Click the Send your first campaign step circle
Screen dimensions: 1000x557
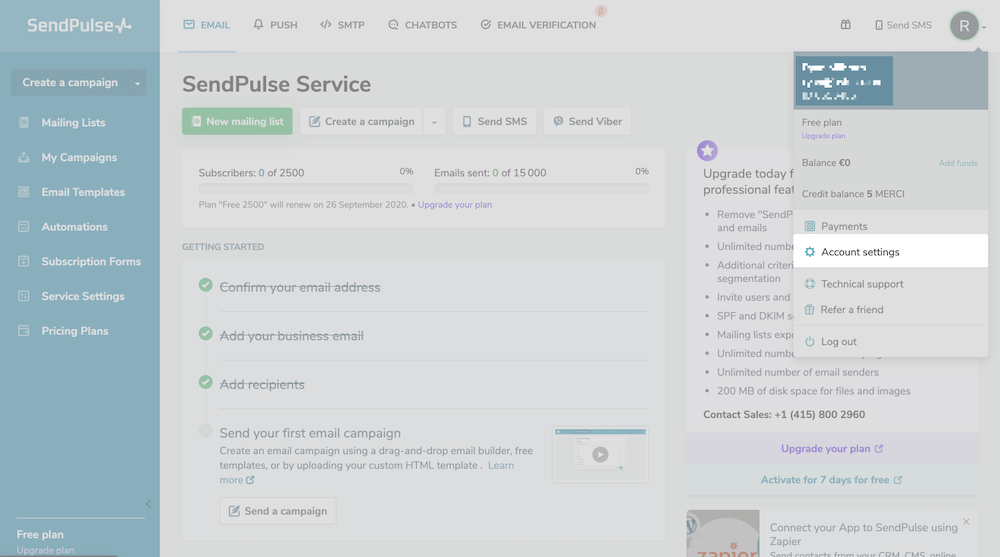[x=206, y=431]
